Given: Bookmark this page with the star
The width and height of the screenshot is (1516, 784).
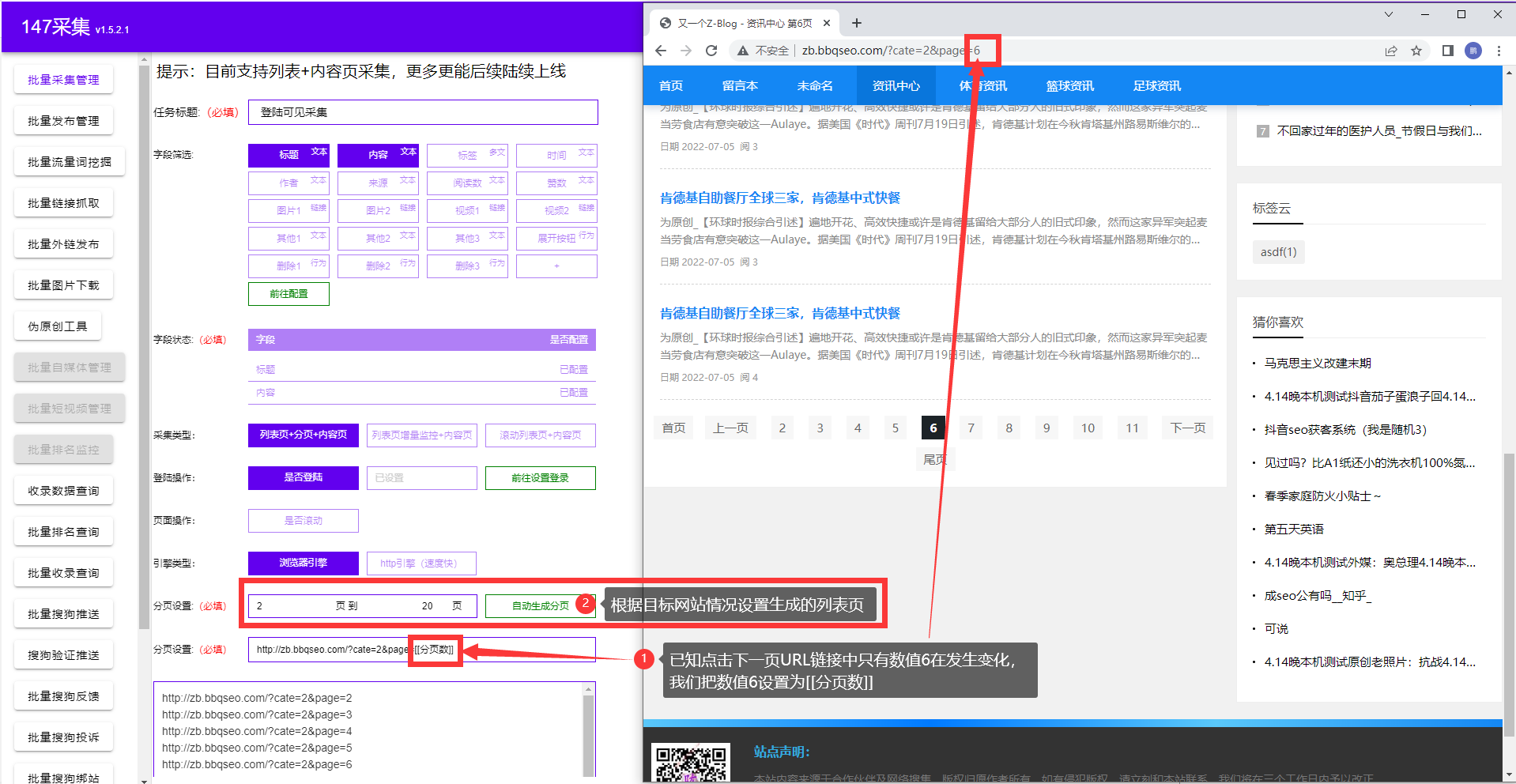Looking at the screenshot, I should pyautogui.click(x=1416, y=51).
